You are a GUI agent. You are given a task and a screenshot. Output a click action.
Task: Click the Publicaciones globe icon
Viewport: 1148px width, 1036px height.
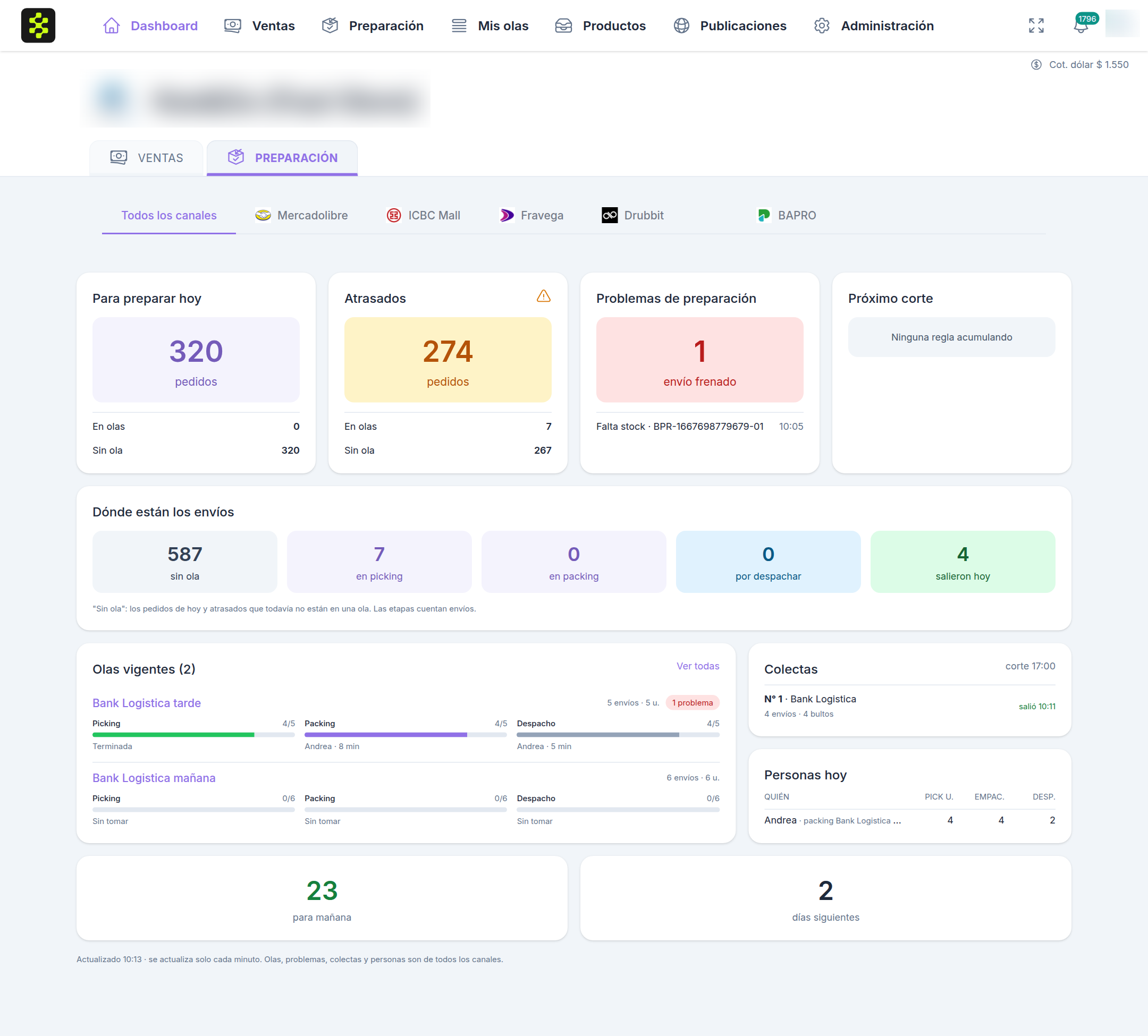681,26
